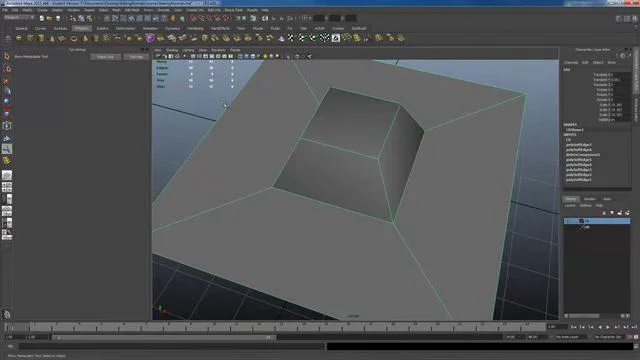Create a new layer icon in layer editor
The height and width of the screenshot is (360, 640).
[x=620, y=213]
